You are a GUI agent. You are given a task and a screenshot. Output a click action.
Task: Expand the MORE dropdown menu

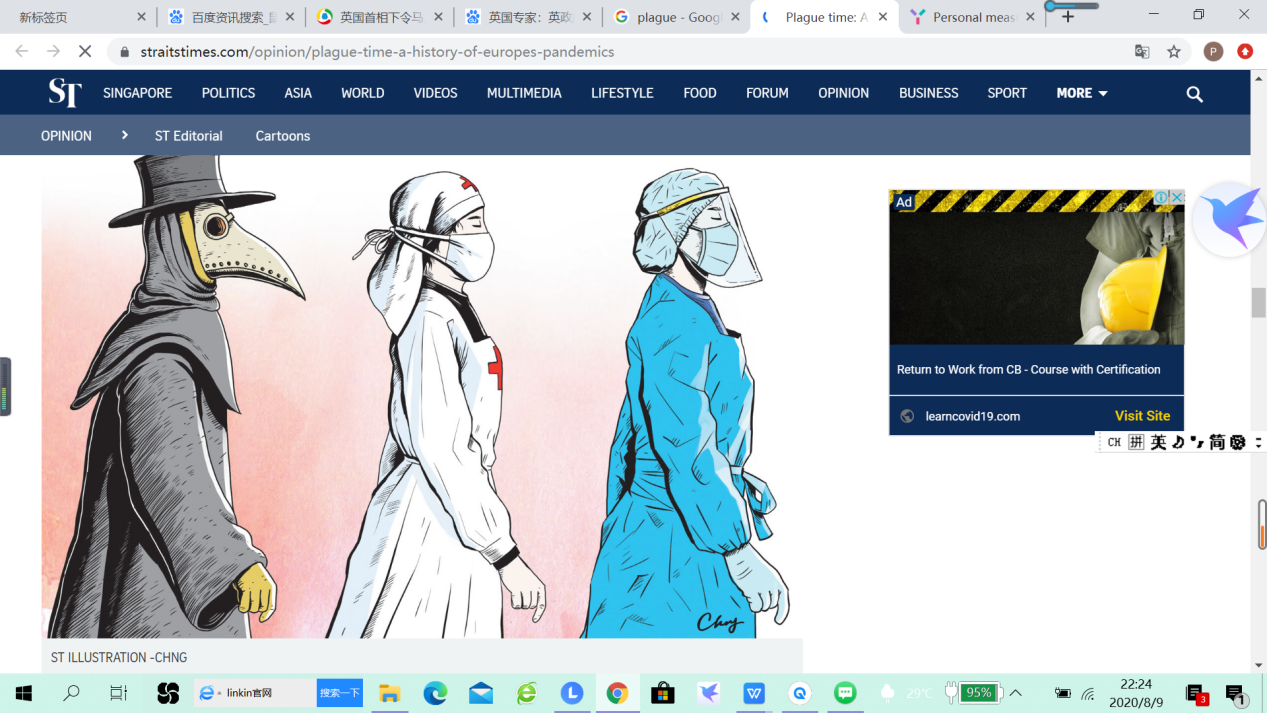(x=1082, y=93)
